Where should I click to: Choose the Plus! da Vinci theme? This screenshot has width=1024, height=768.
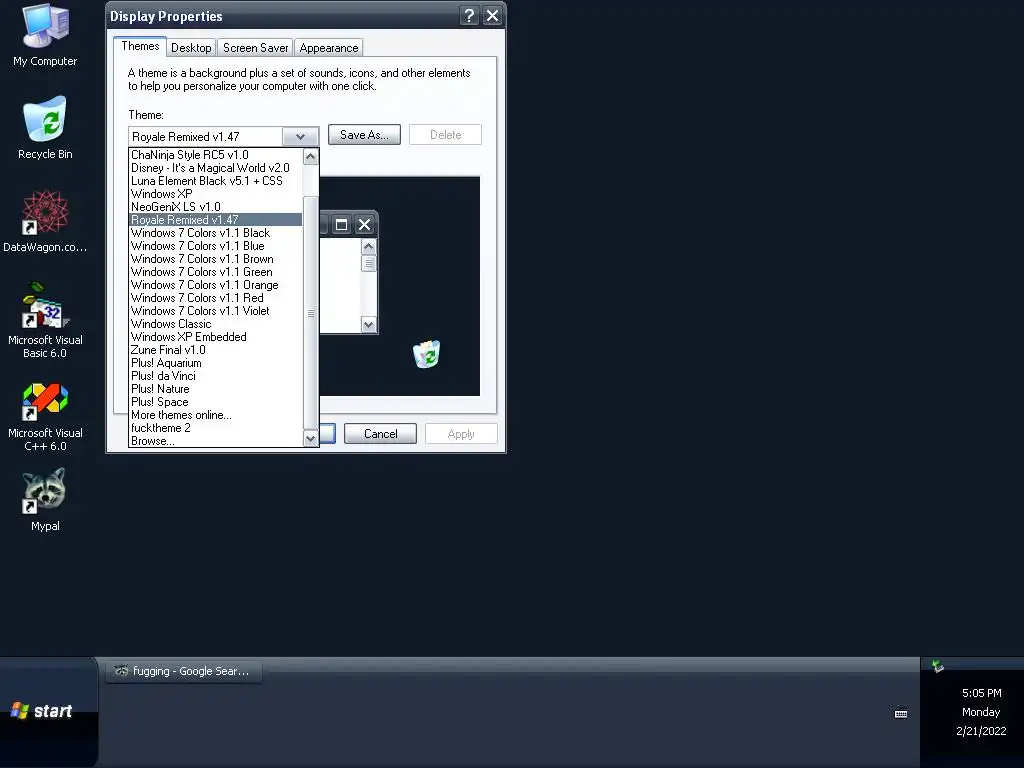(x=216, y=376)
